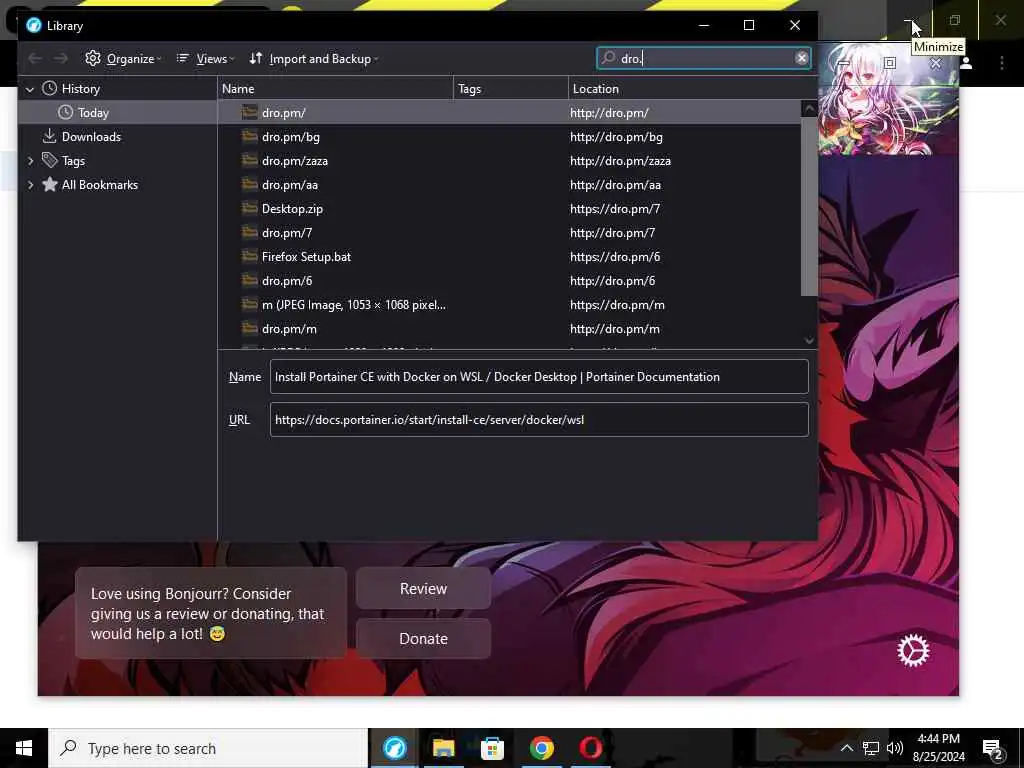Click the taskbar search box
The image size is (1024, 768).
point(208,748)
